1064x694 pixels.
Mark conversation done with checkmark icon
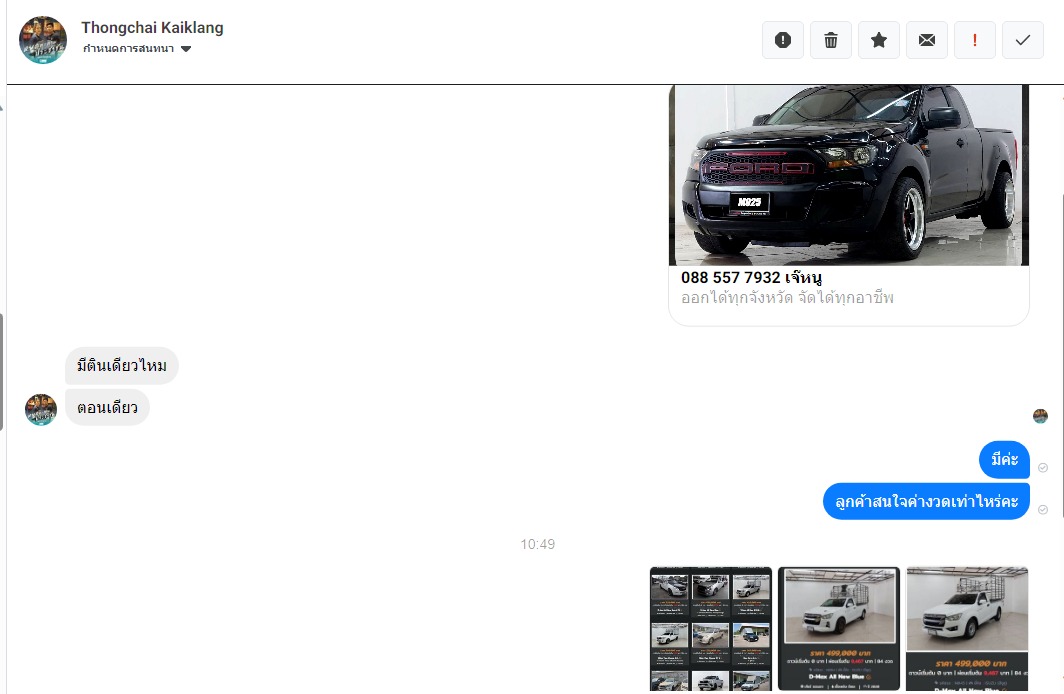pos(1022,40)
